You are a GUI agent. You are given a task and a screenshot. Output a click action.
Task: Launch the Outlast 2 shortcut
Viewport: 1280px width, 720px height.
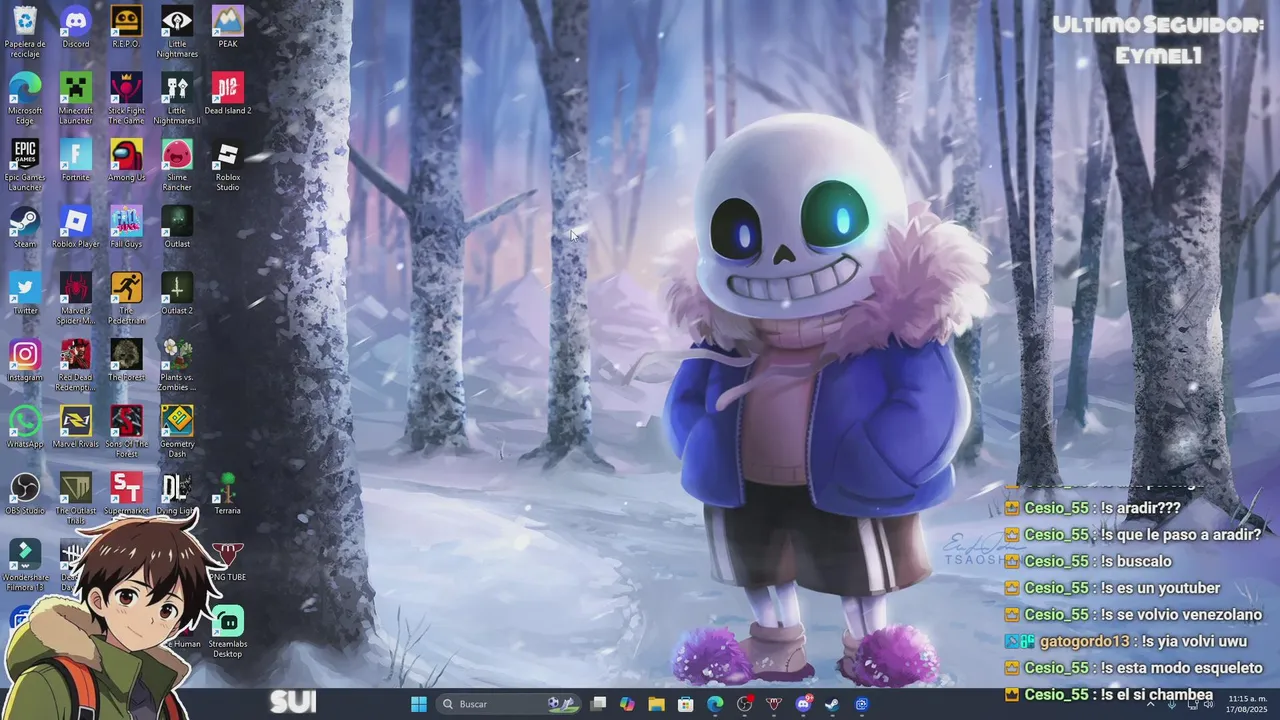coord(177,294)
